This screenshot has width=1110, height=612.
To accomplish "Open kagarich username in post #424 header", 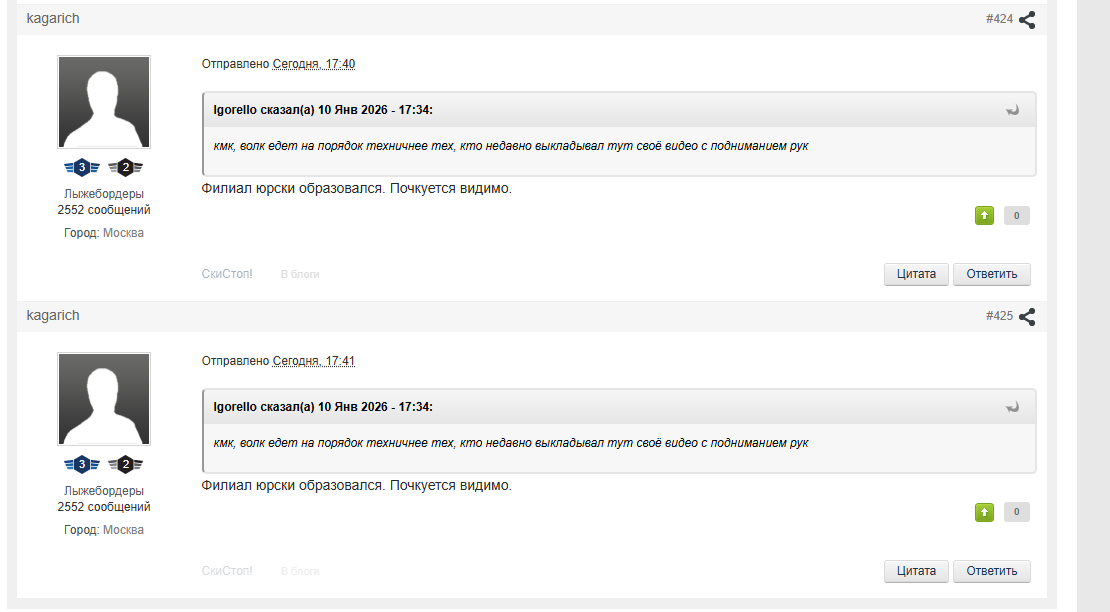I will [x=53, y=19].
